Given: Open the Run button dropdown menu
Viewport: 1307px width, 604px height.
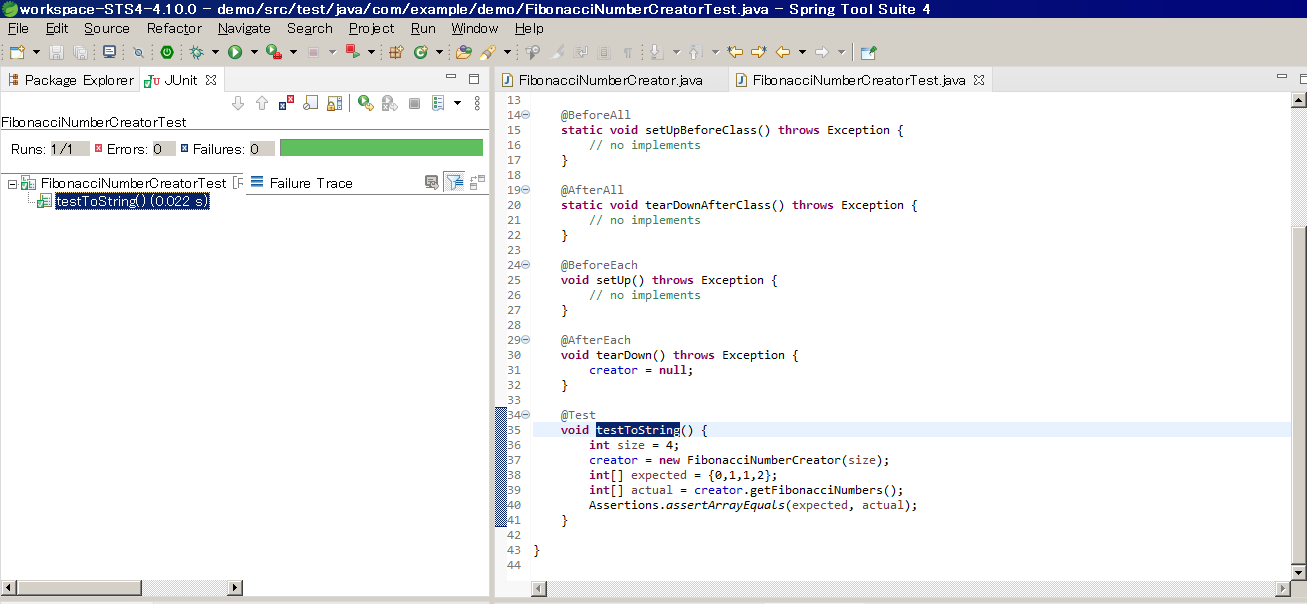Looking at the screenshot, I should (253, 50).
